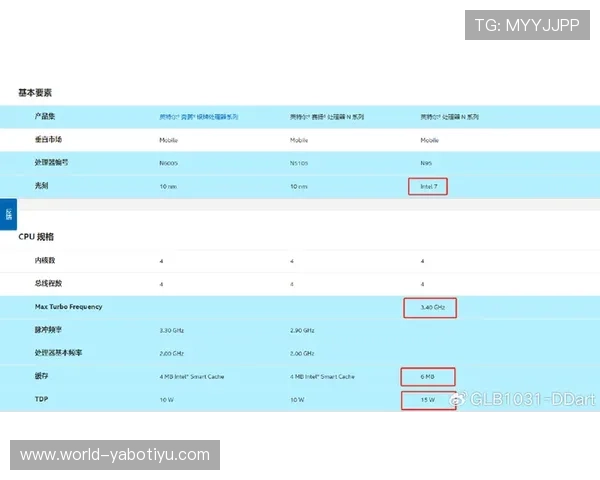This screenshot has width=600, height=480.
Task: Click the highlighted 3.40 GHz turbo value
Action: (x=431, y=307)
